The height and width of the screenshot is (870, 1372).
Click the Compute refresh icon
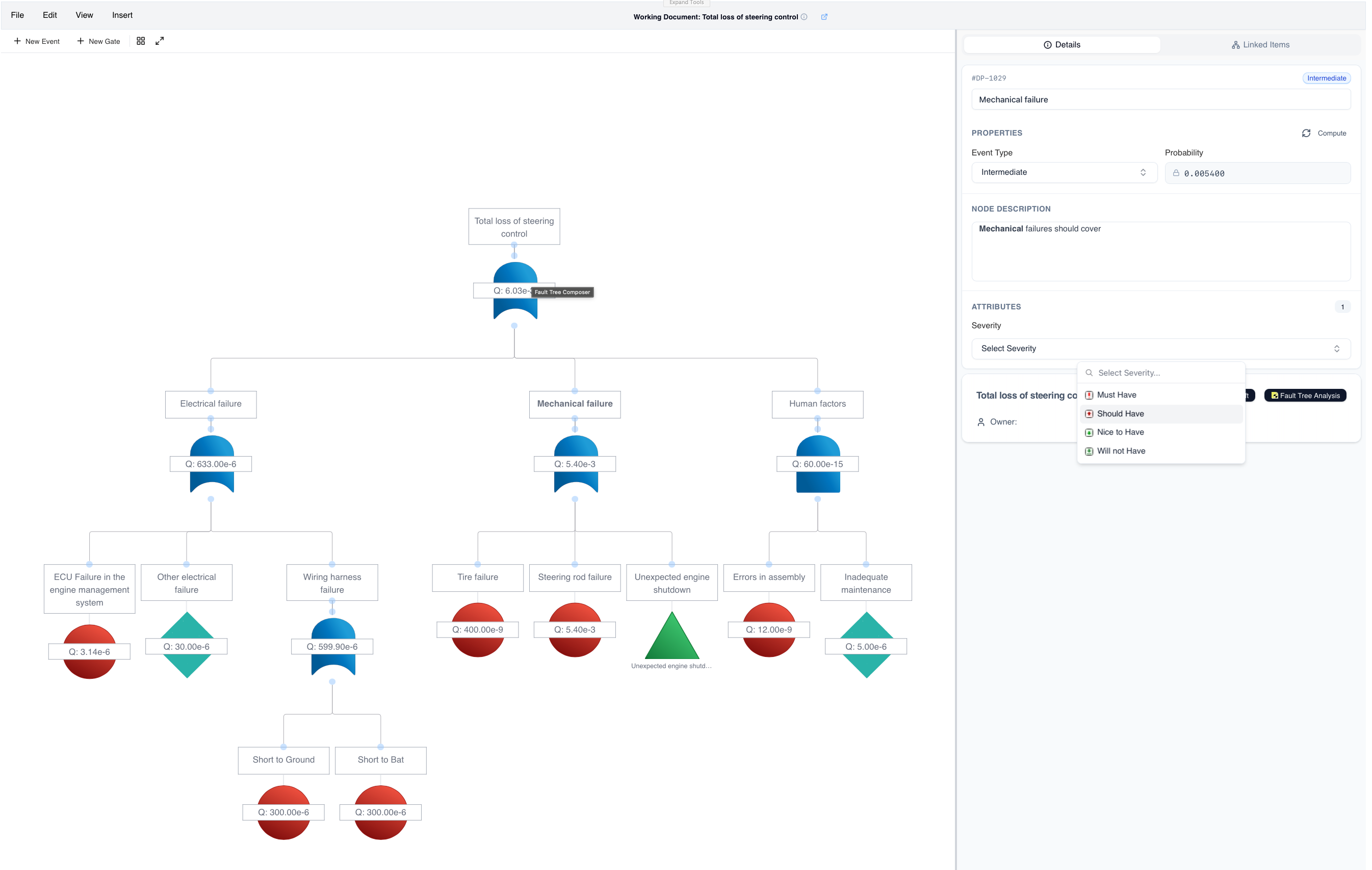1306,134
